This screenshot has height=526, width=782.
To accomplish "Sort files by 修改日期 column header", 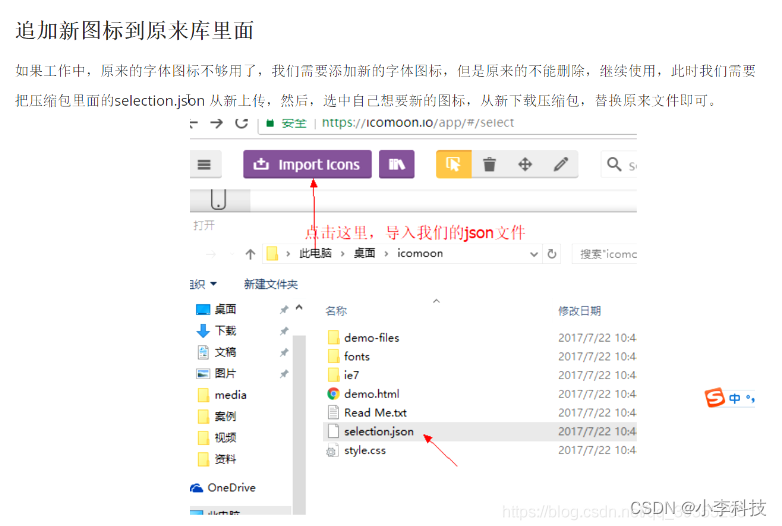I will [x=580, y=311].
